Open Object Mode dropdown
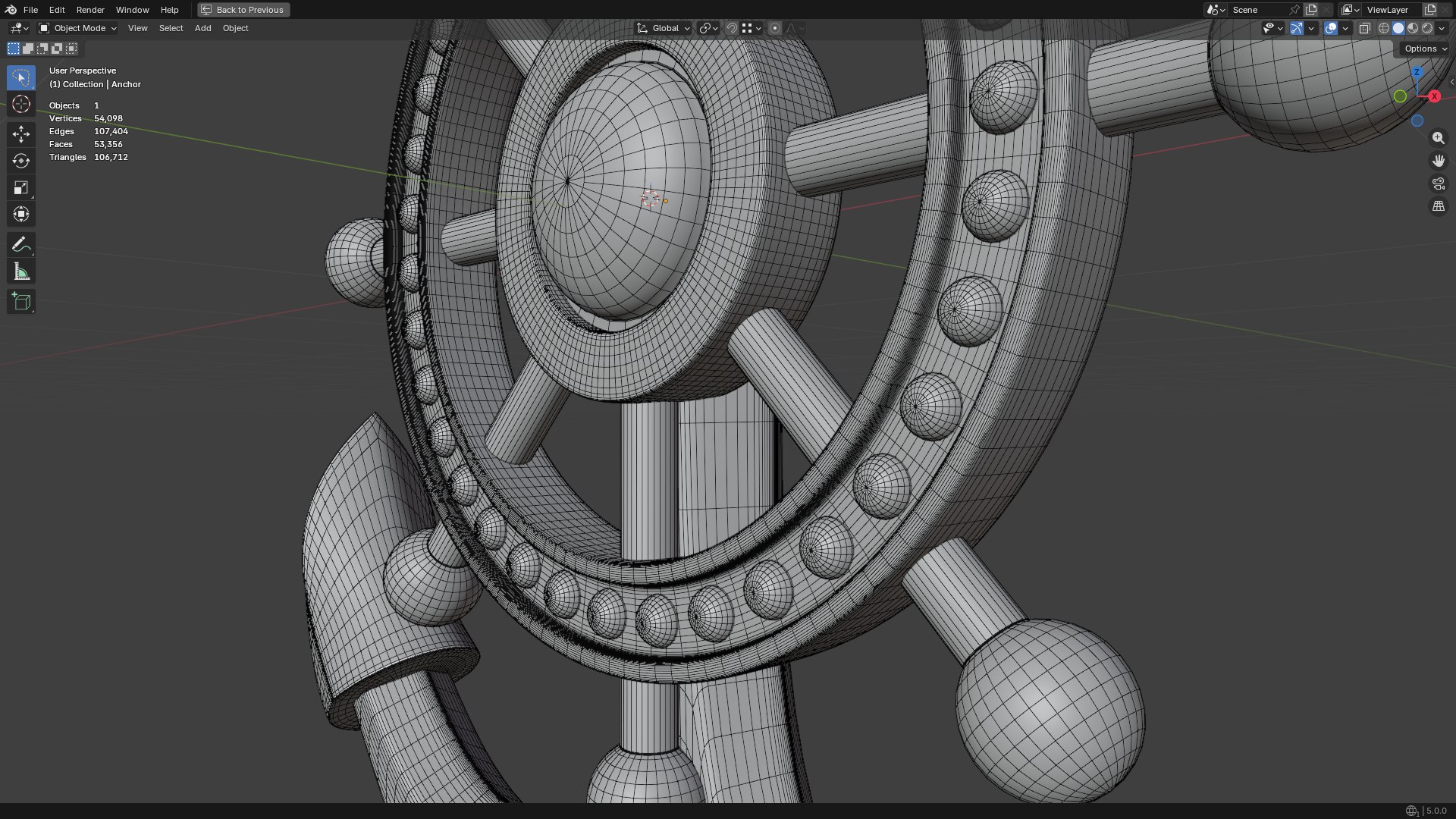This screenshot has height=819, width=1456. click(78, 28)
